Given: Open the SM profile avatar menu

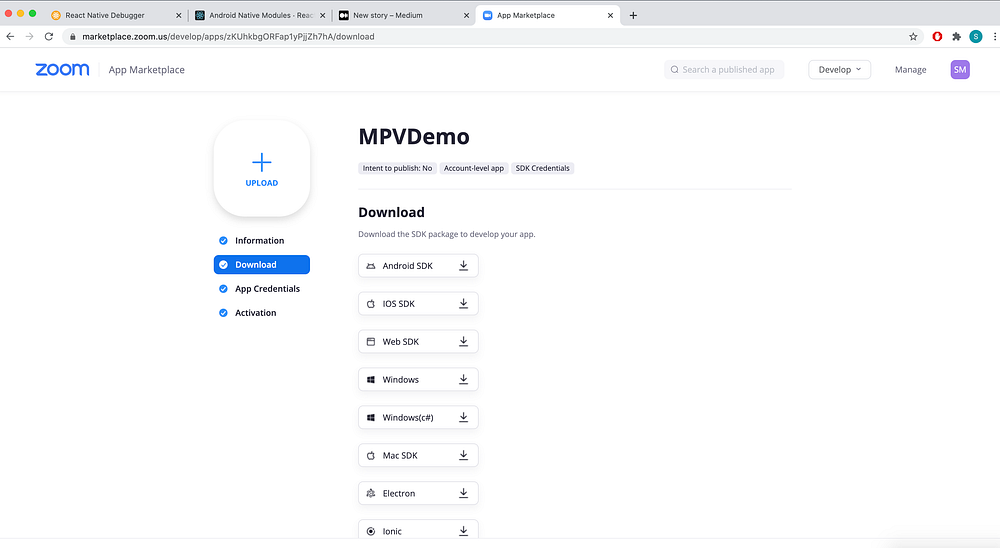Looking at the screenshot, I should pyautogui.click(x=960, y=70).
